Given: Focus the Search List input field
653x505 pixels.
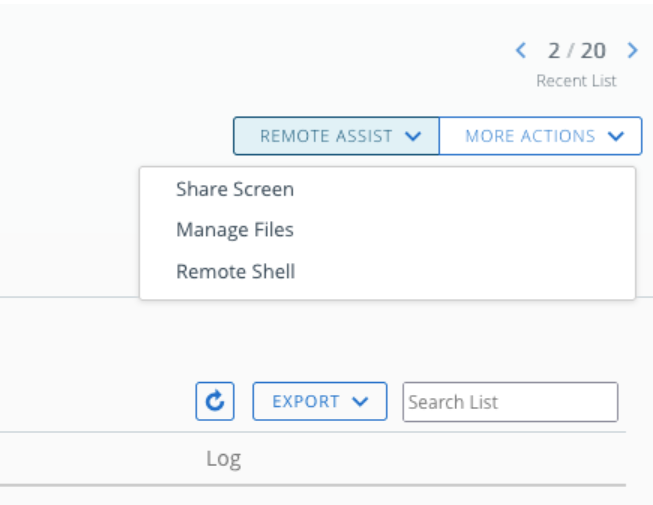Looking at the screenshot, I should pyautogui.click(x=510, y=402).
